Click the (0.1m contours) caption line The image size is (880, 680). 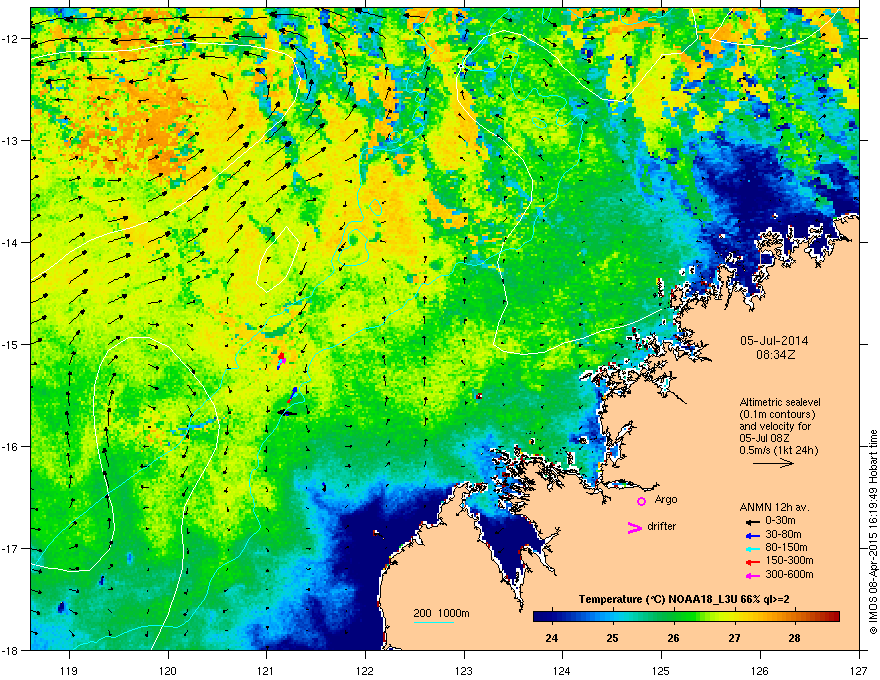coord(777,415)
